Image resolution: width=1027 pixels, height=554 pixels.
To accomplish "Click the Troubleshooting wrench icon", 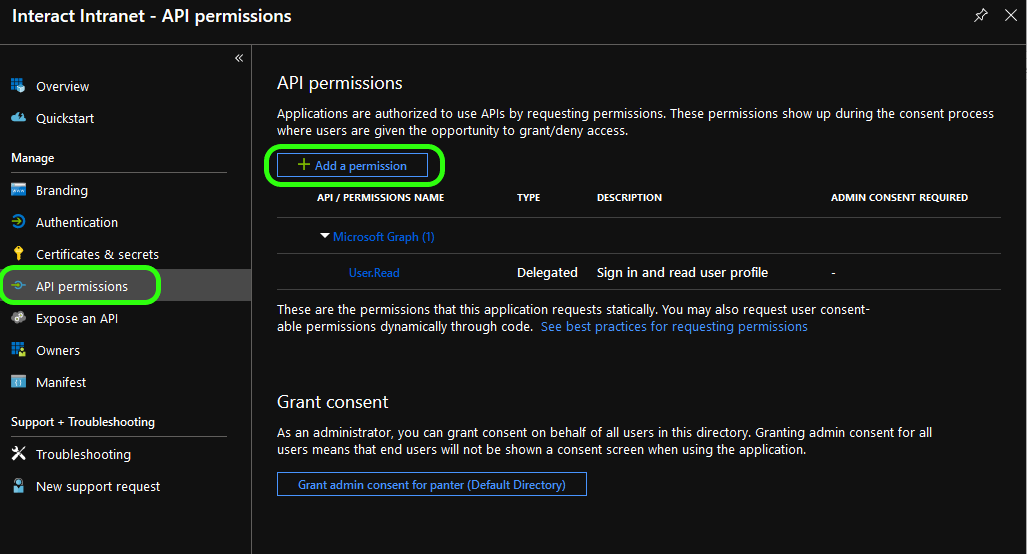I will click(x=18, y=453).
